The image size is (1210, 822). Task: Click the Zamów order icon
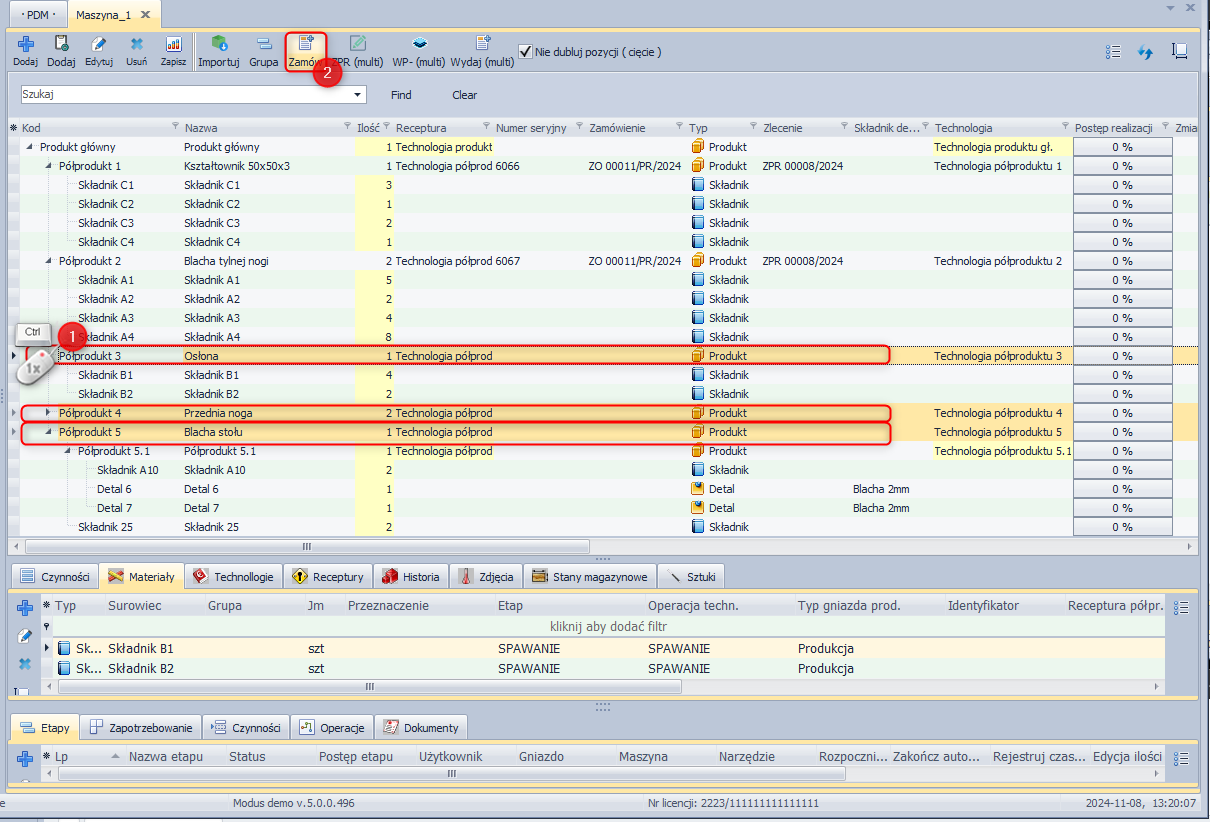click(x=306, y=44)
